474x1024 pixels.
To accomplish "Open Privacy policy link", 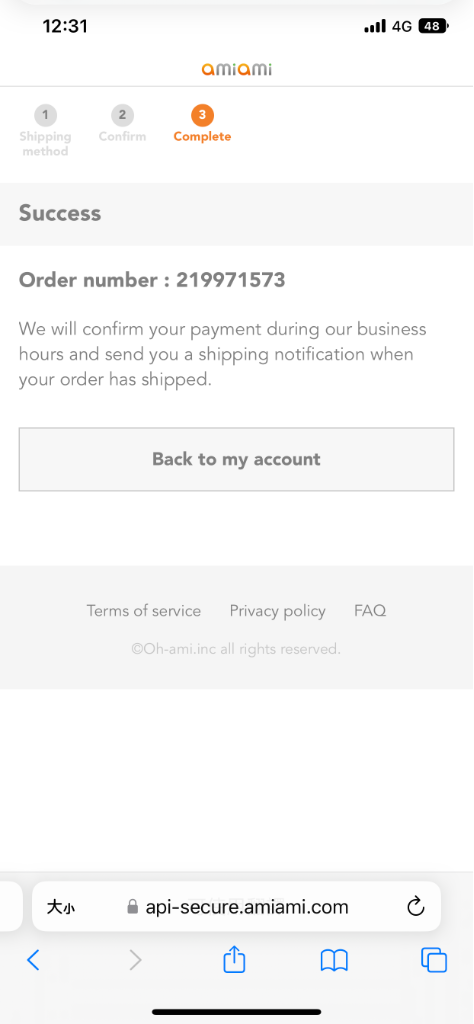I will [x=277, y=611].
